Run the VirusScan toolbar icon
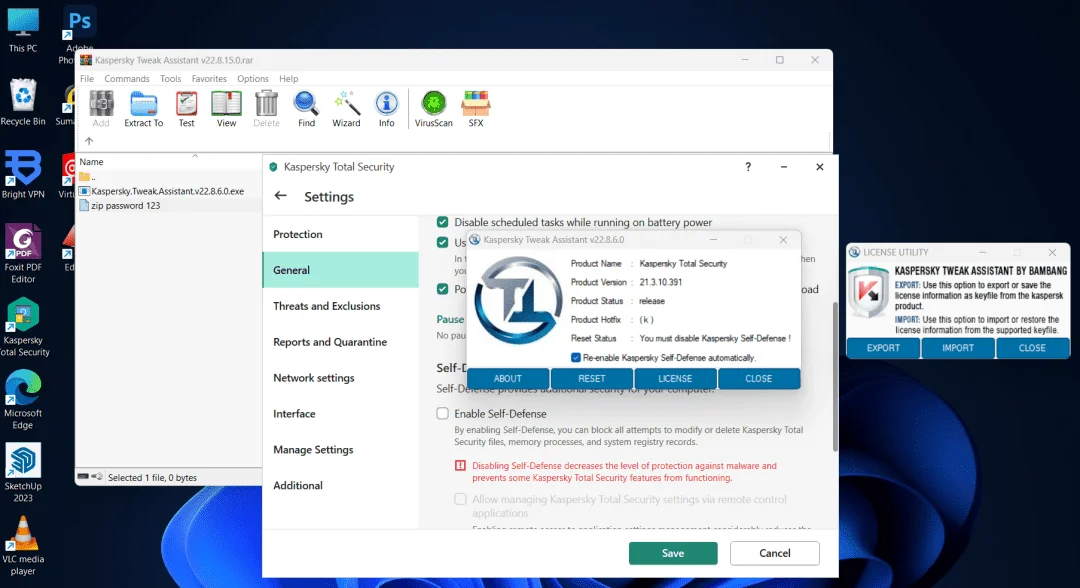The height and width of the screenshot is (588, 1080). [433, 109]
